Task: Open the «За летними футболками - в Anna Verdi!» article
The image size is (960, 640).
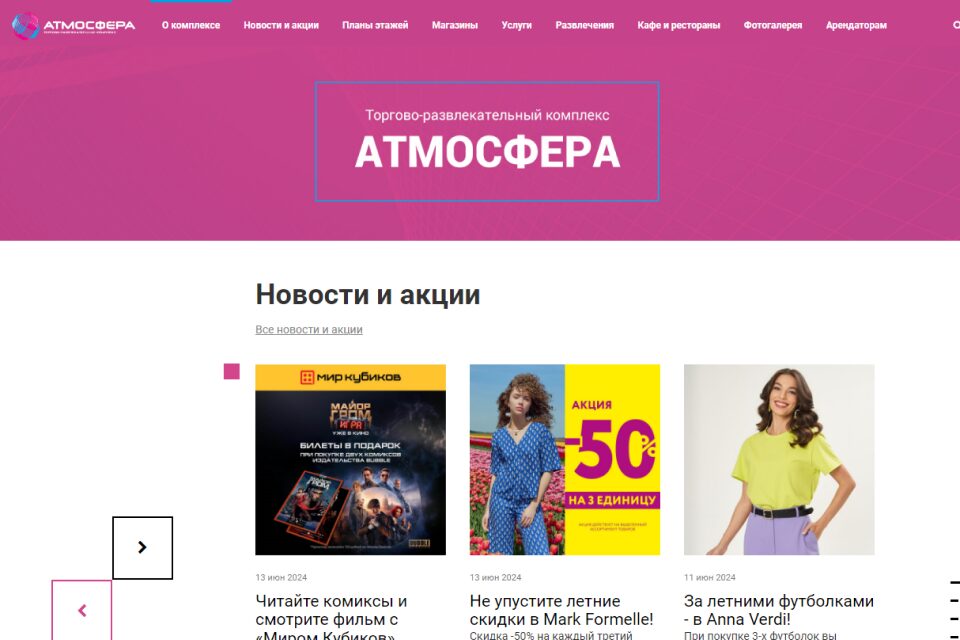Action: (x=779, y=610)
